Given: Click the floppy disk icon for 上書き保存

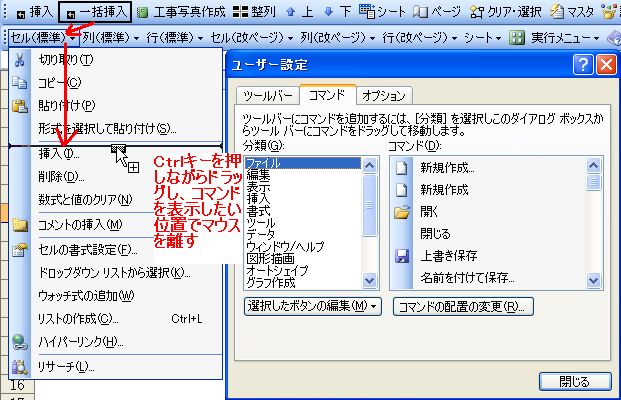Looking at the screenshot, I should 402,255.
